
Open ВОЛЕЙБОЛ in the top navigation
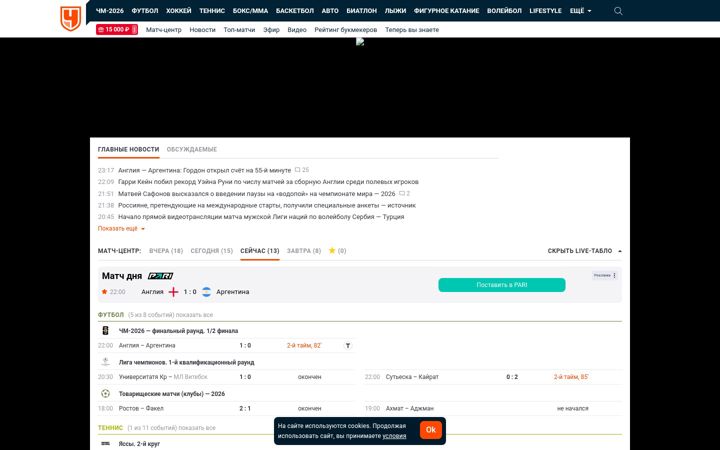pyautogui.click(x=504, y=11)
